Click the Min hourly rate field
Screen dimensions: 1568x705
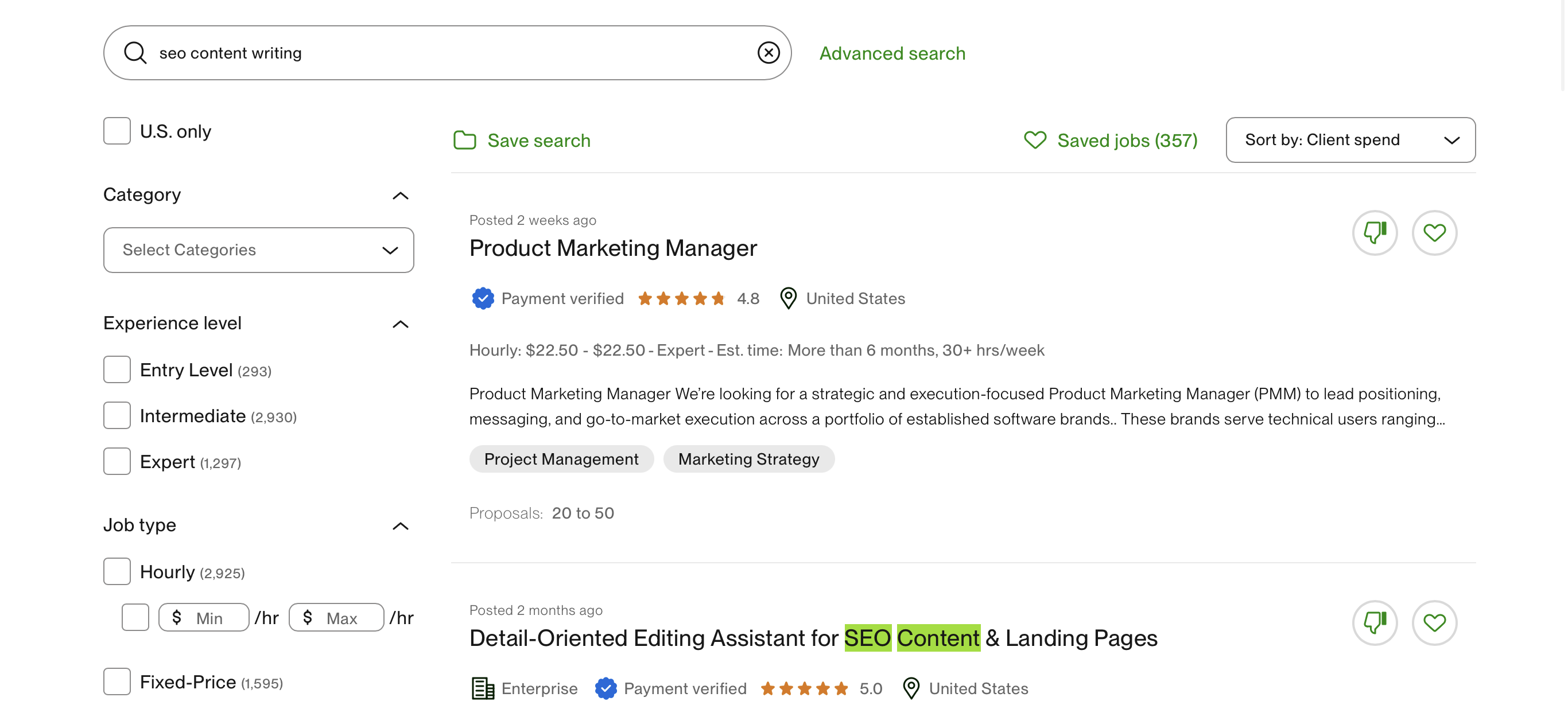coord(204,617)
